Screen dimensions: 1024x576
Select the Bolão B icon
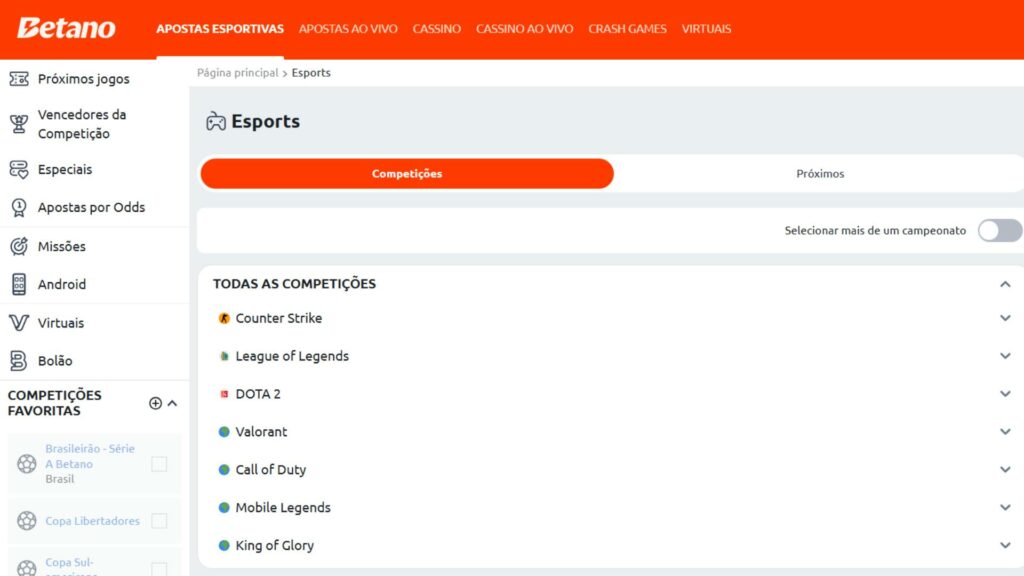[x=19, y=360]
